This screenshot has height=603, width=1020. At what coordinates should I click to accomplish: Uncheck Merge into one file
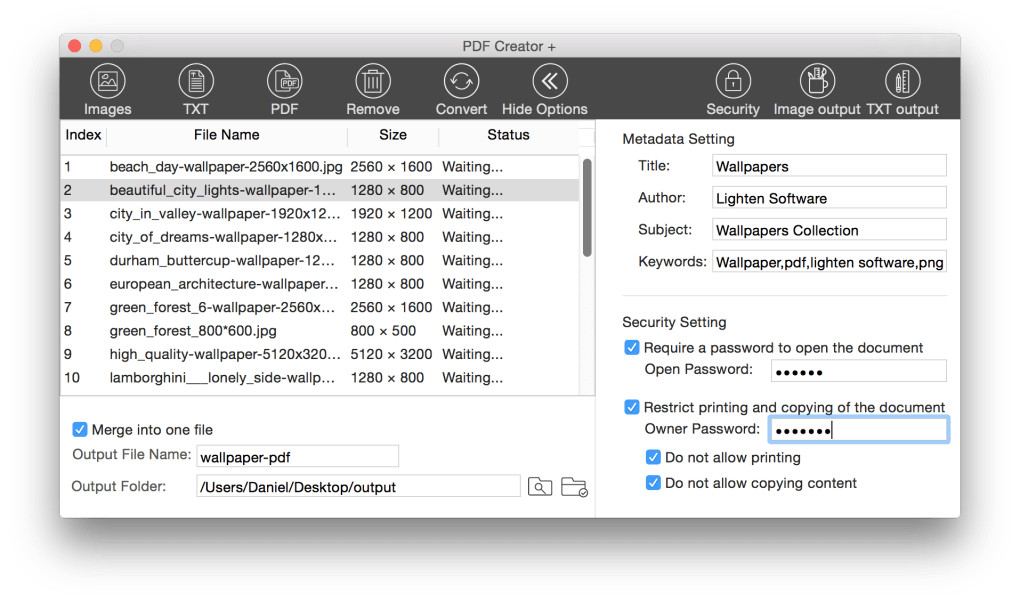79,429
